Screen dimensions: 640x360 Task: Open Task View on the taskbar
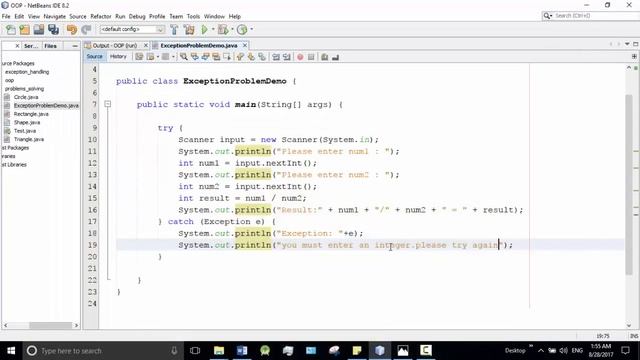pos(195,351)
